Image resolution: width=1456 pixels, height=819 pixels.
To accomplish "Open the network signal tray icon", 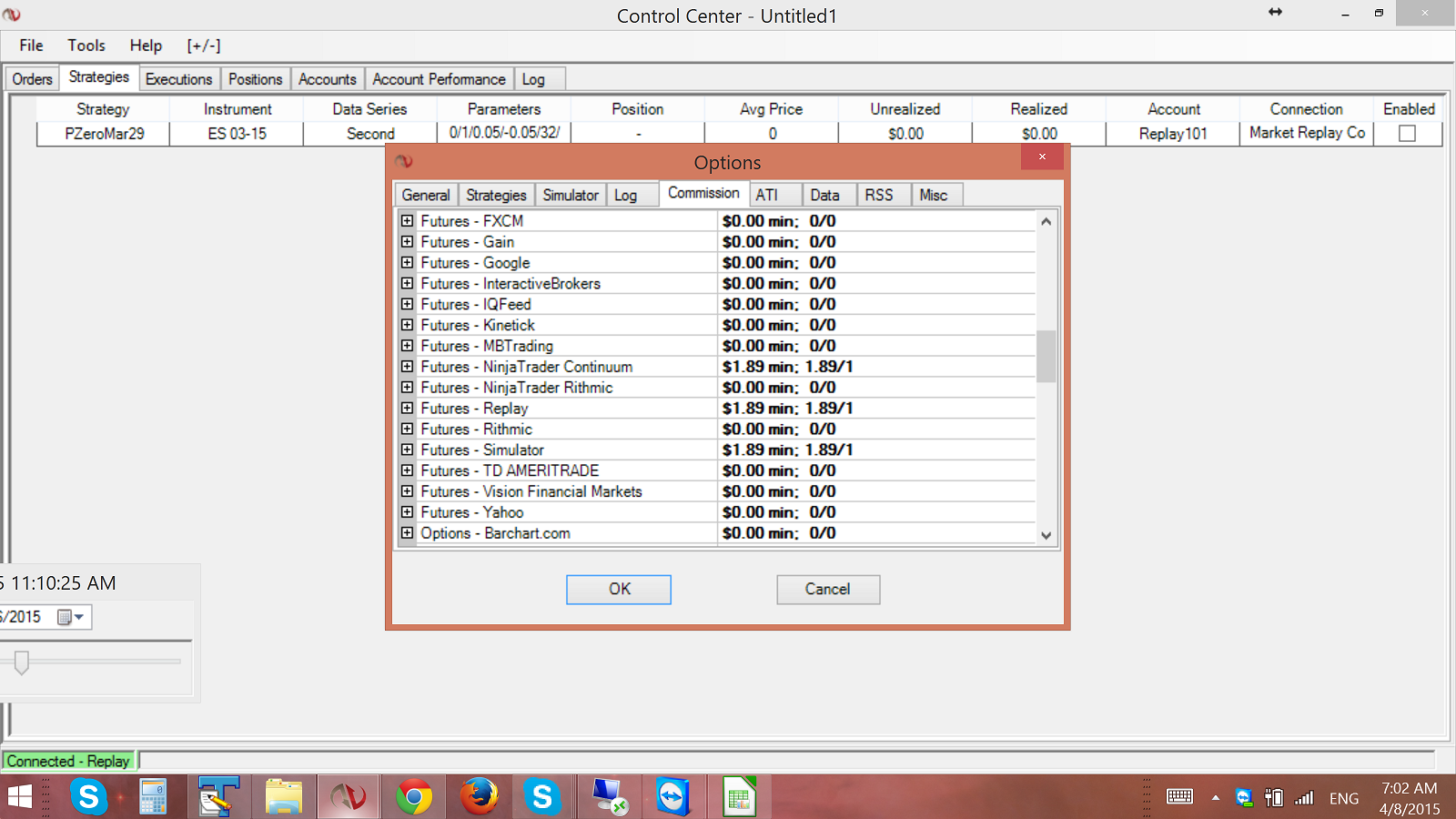I will [1304, 798].
